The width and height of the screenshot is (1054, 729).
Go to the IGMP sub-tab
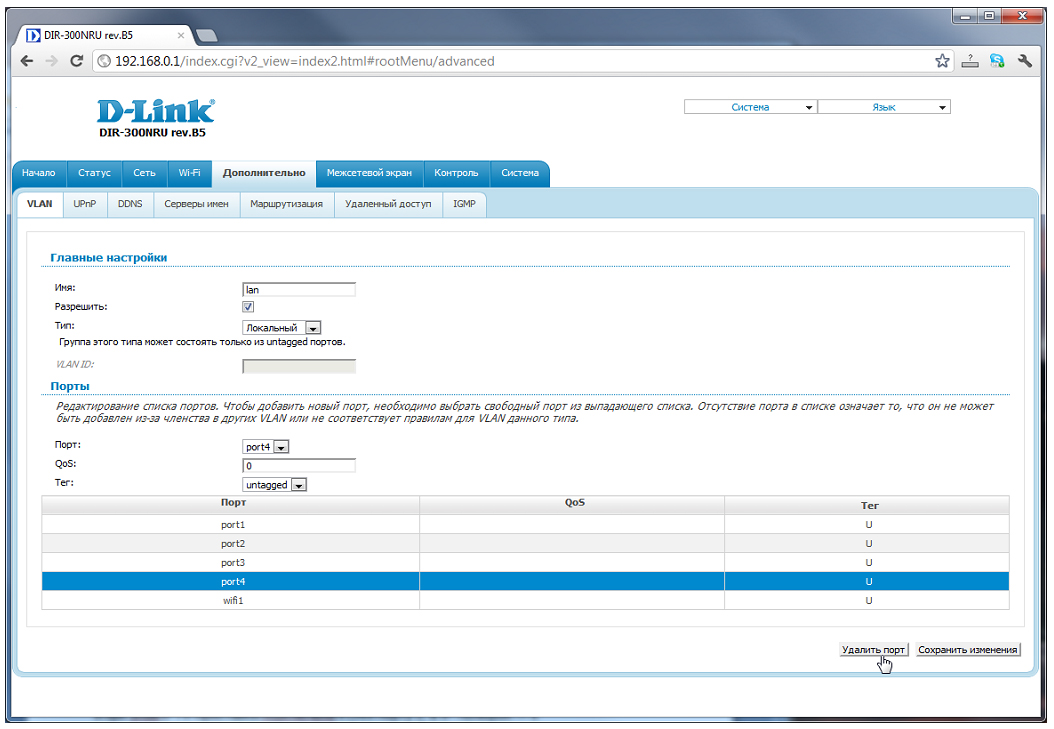464,204
